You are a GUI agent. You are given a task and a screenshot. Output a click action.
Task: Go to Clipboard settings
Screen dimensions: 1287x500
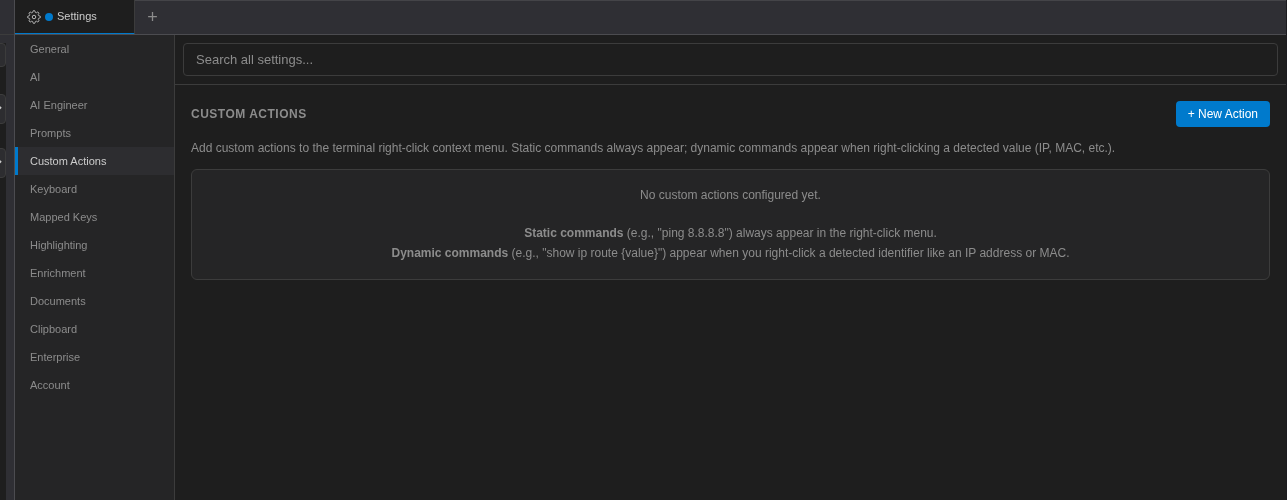tap(95, 329)
